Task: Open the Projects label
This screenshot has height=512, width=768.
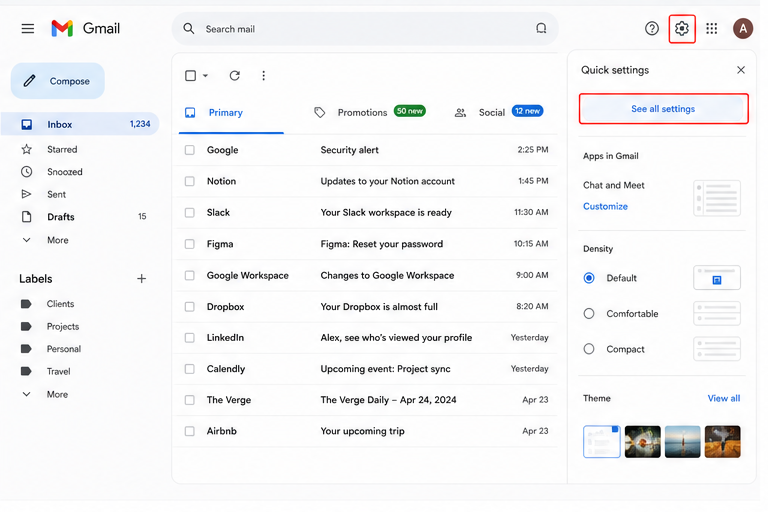Action: [63, 326]
